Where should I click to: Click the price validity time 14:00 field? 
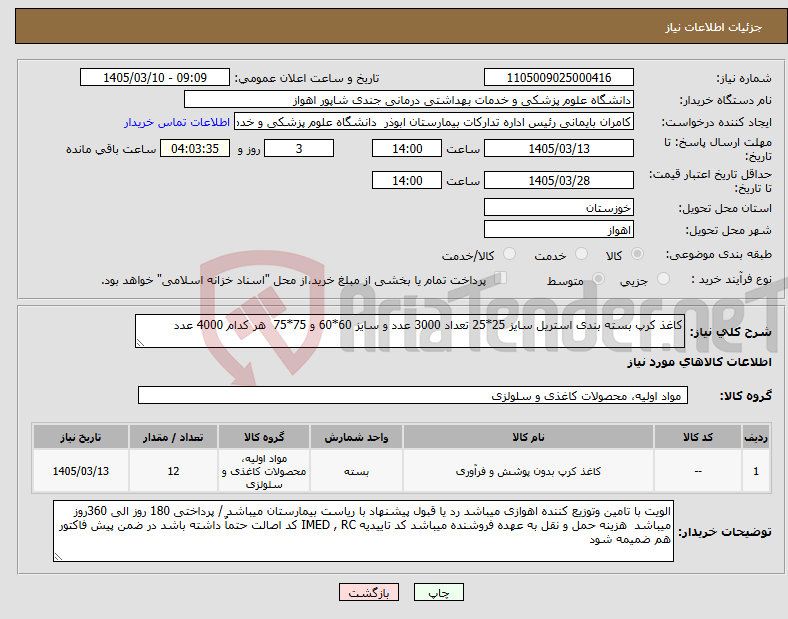click(407, 180)
